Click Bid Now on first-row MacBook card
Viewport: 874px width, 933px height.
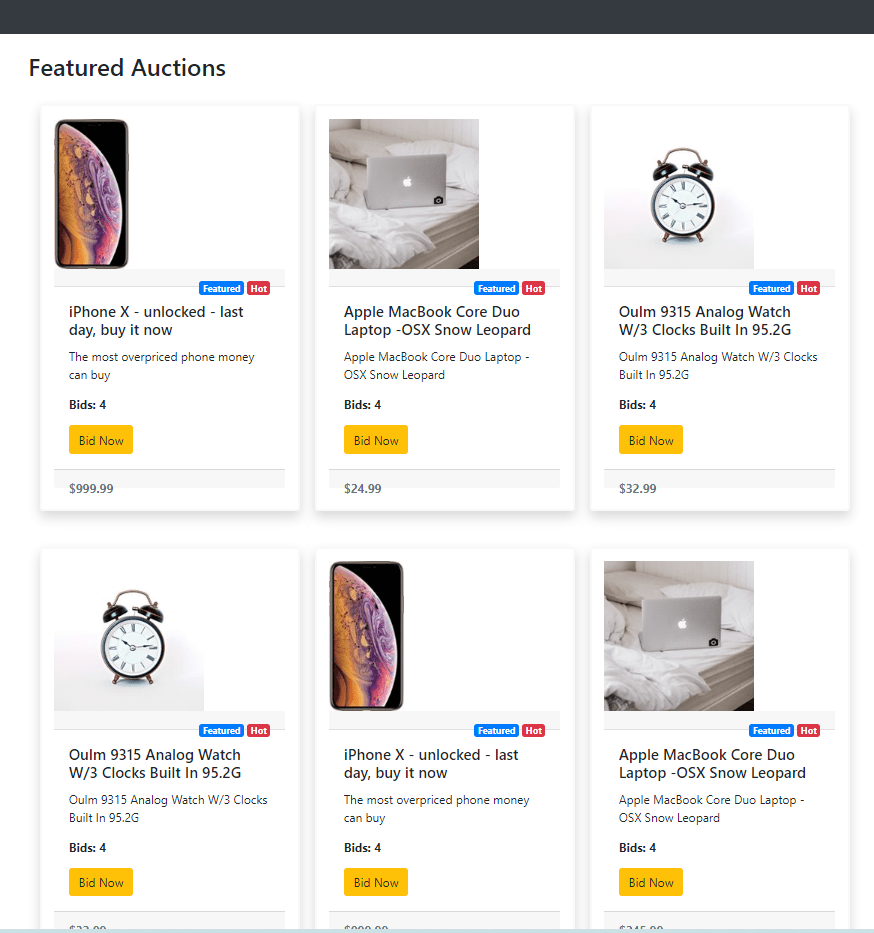point(375,440)
